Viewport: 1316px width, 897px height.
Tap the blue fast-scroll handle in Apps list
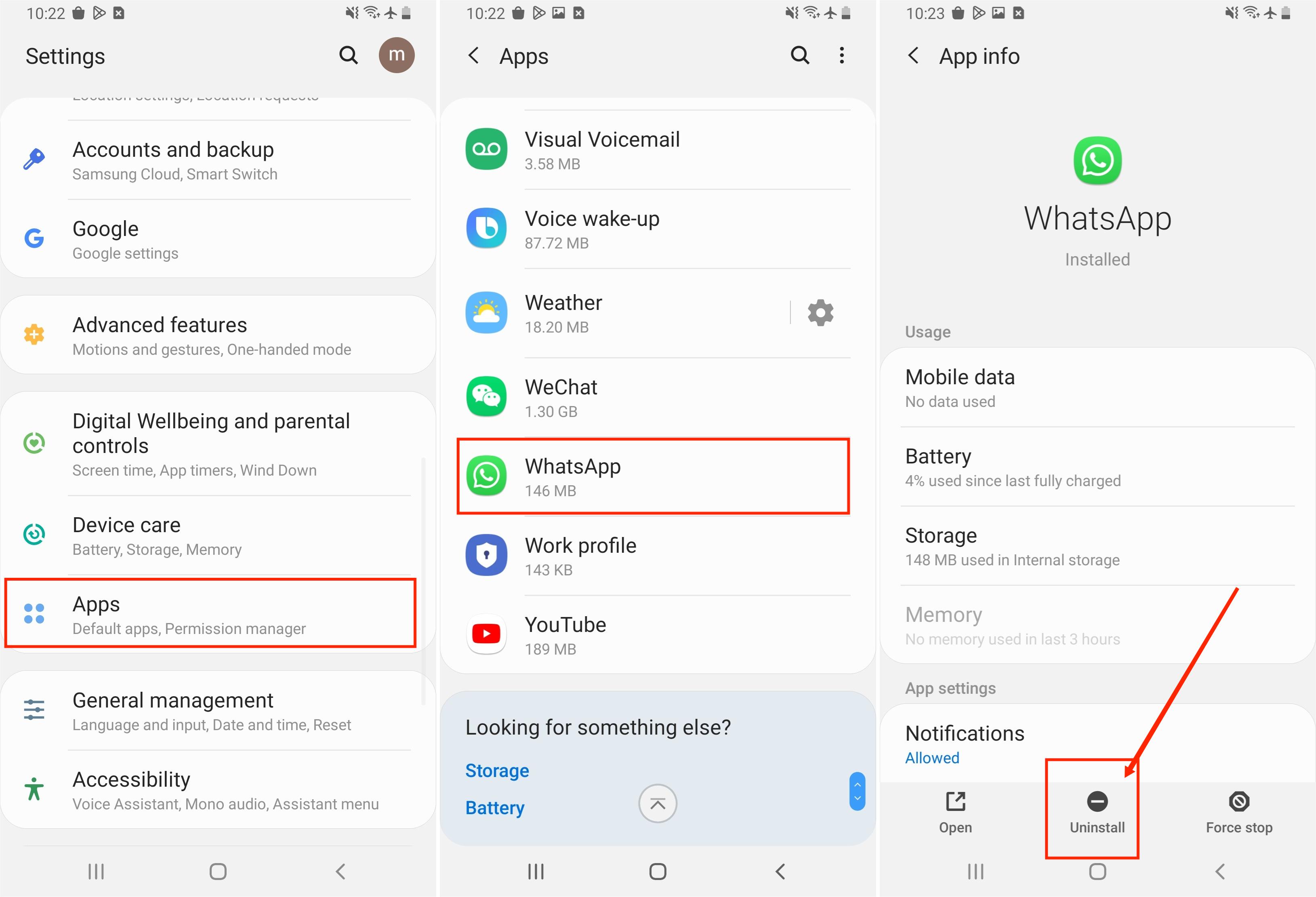coord(857,791)
